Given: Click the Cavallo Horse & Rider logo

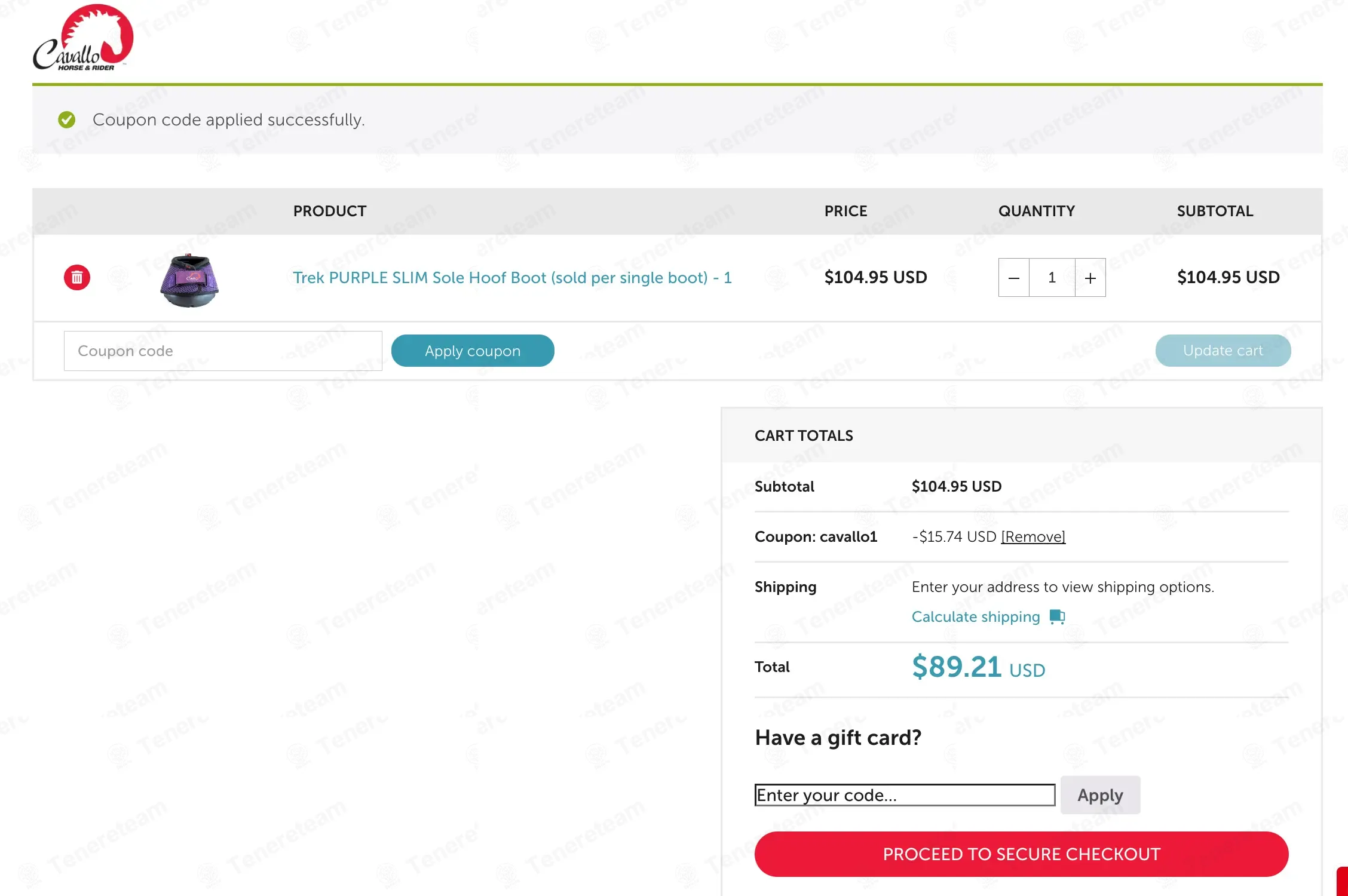Looking at the screenshot, I should [x=83, y=38].
